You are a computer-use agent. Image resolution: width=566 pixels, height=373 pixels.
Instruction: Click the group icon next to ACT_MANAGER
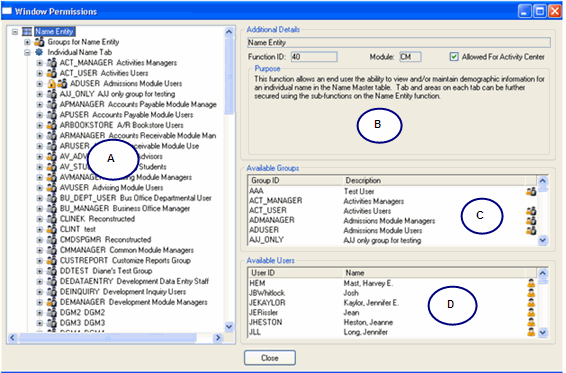point(52,63)
